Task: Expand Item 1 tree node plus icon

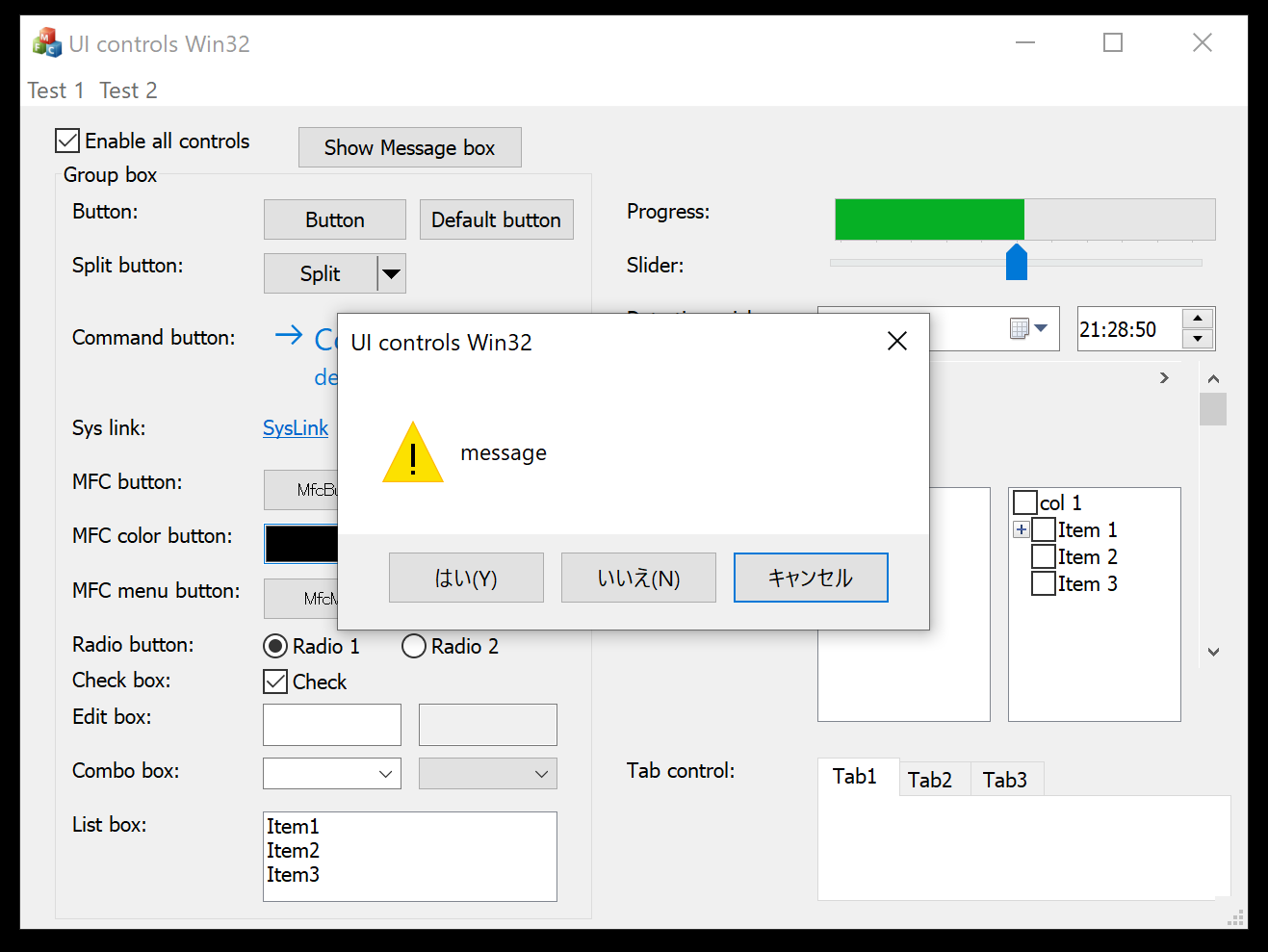Action: tap(1022, 529)
